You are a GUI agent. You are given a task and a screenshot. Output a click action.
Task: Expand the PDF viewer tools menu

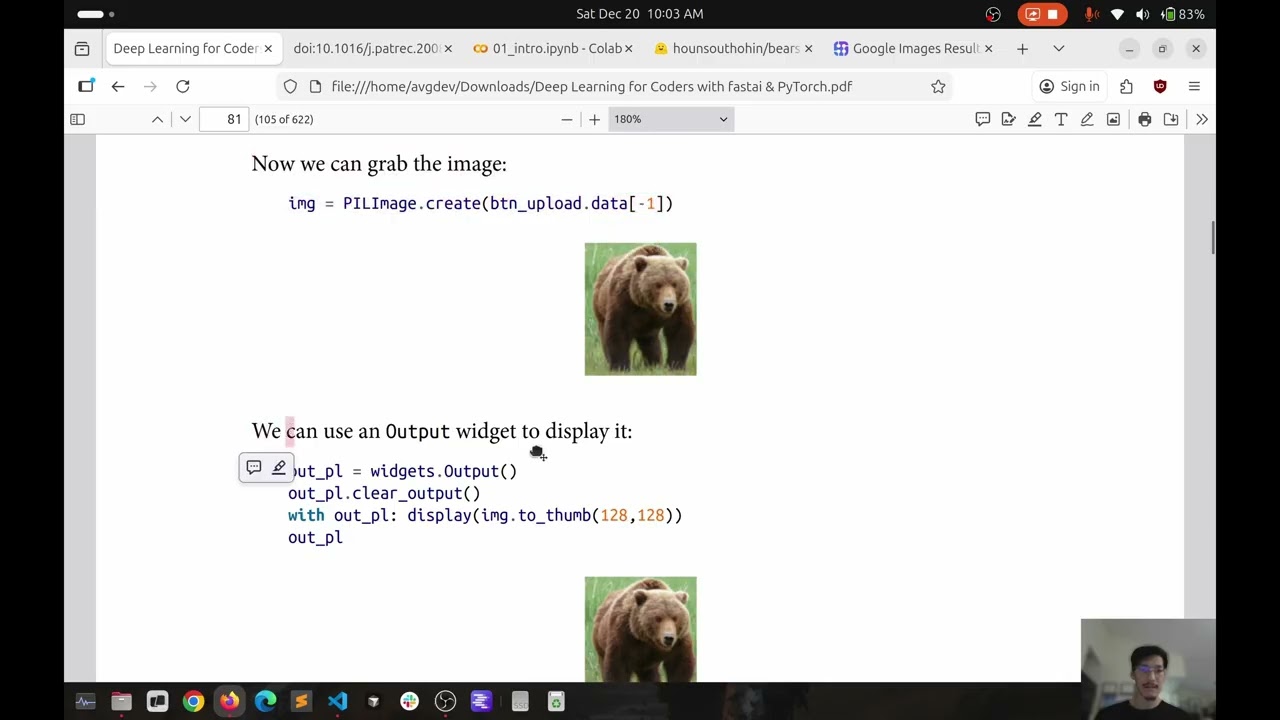pos(1202,119)
